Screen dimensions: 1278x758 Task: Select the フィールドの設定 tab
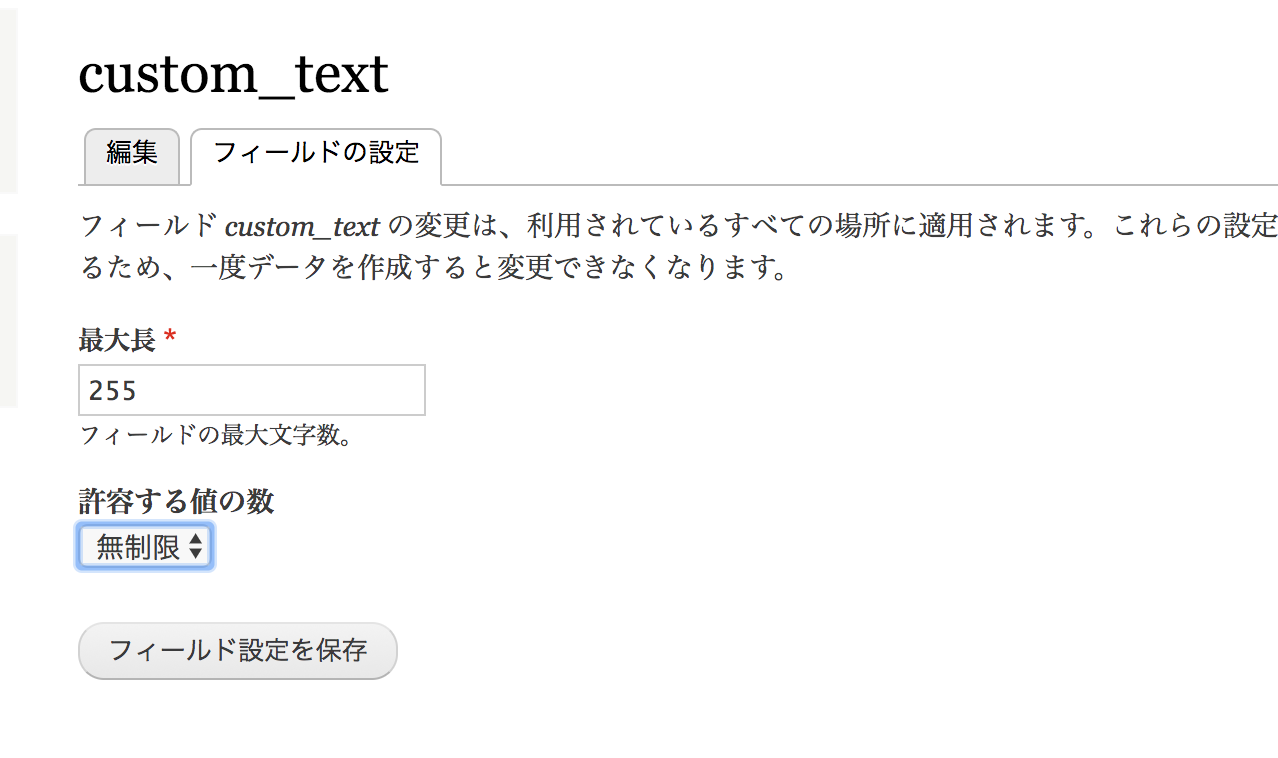click(316, 156)
